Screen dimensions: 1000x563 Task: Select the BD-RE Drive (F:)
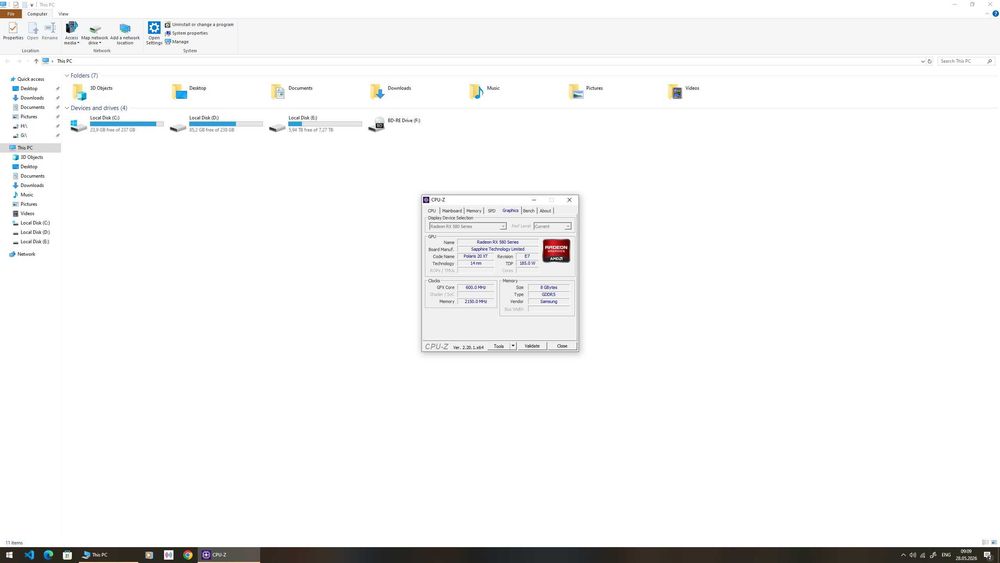coord(395,124)
